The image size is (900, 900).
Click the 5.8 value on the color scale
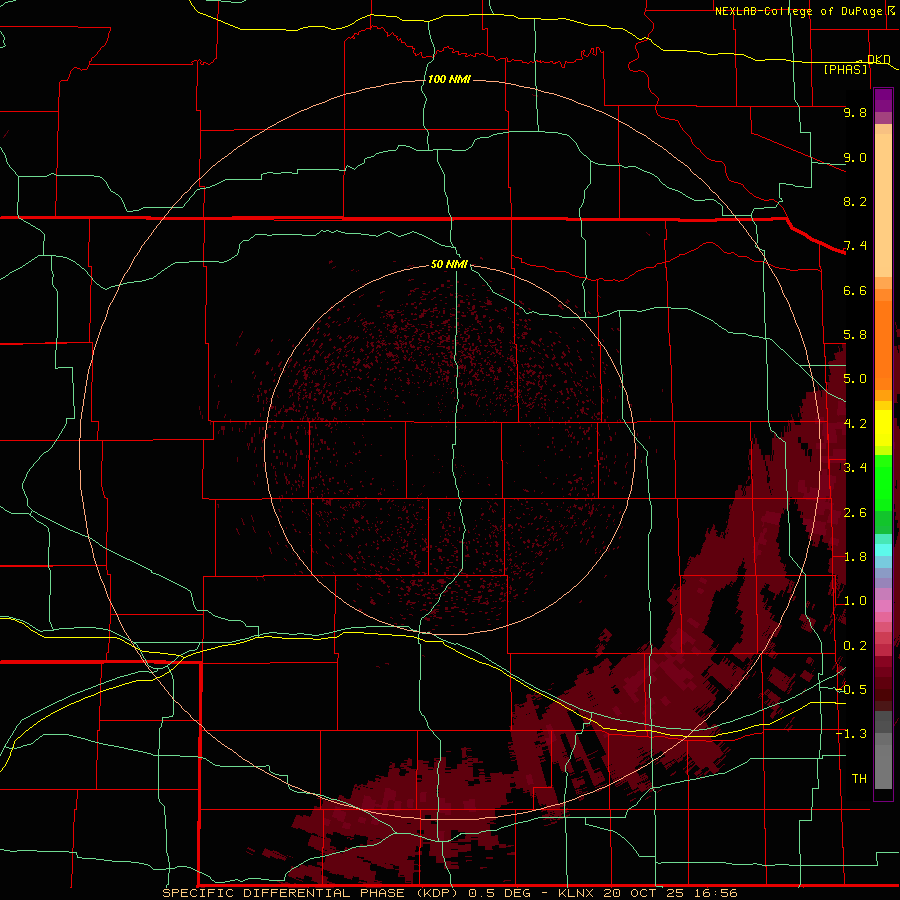855,335
